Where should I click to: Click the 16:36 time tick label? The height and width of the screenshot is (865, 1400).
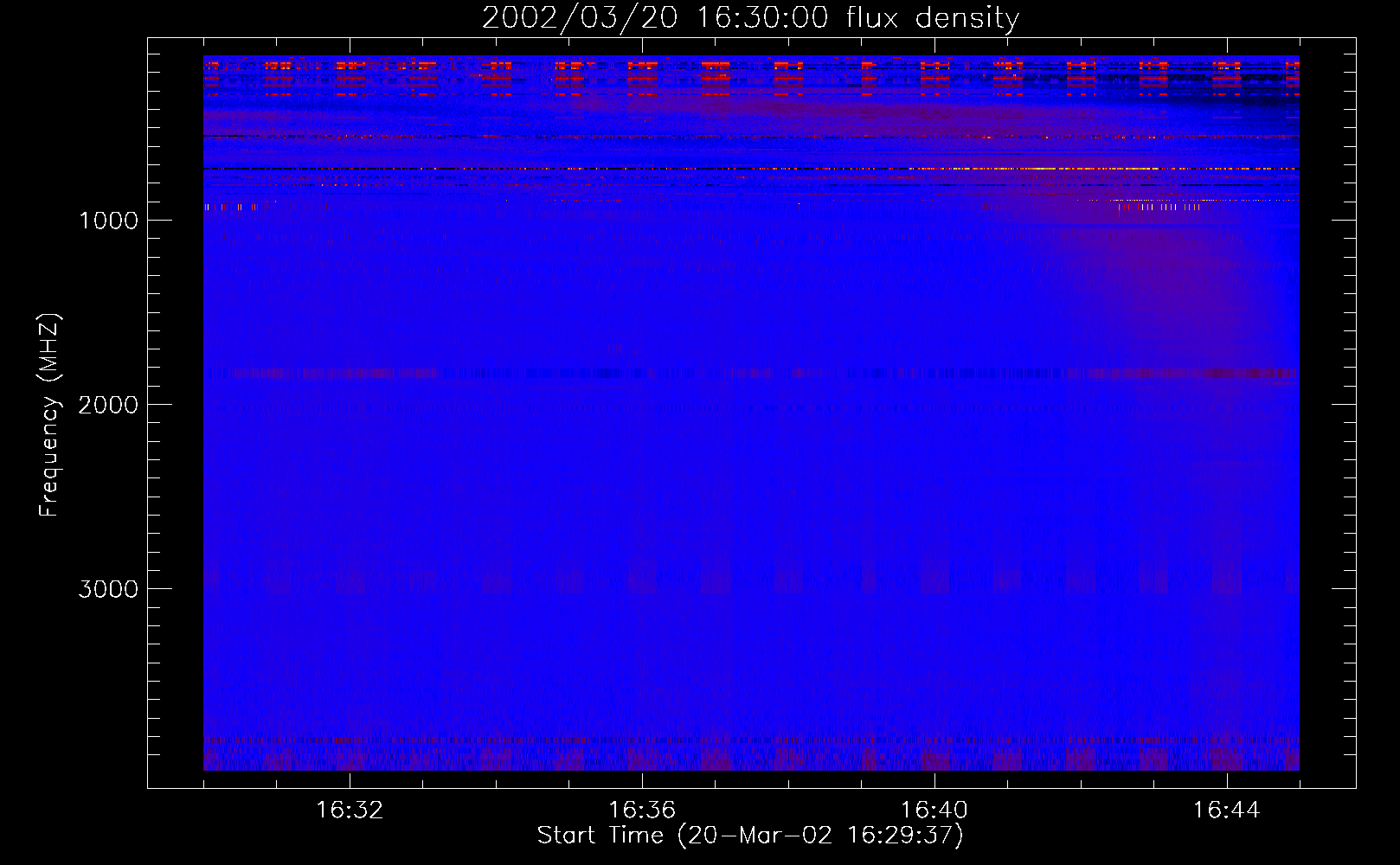tap(642, 811)
